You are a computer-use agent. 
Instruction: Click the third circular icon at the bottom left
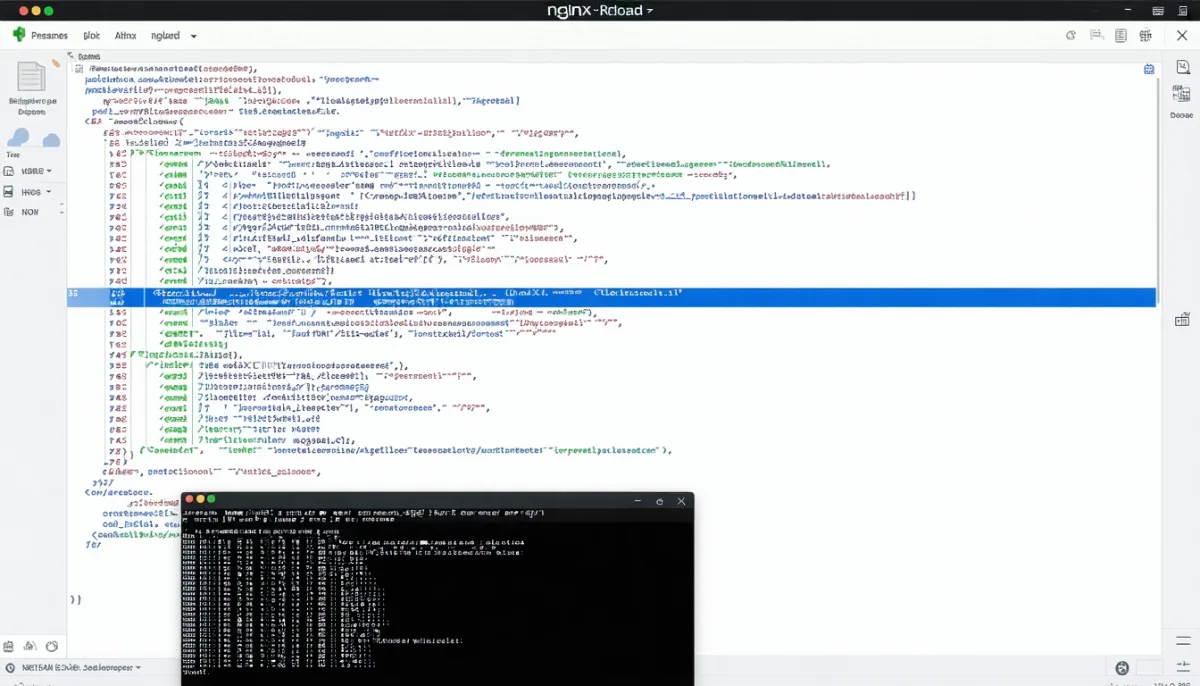[52, 646]
